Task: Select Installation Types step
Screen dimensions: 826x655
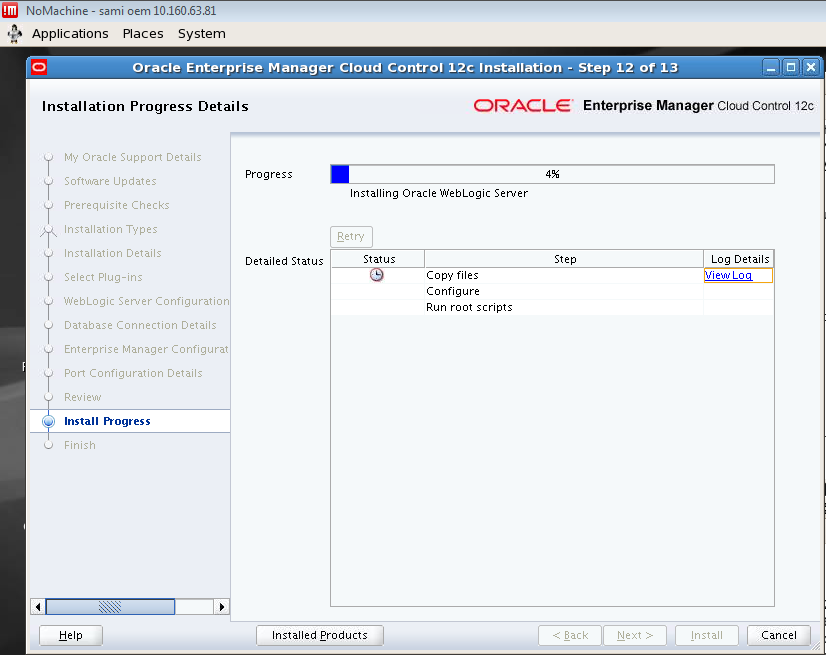Action: 111,229
